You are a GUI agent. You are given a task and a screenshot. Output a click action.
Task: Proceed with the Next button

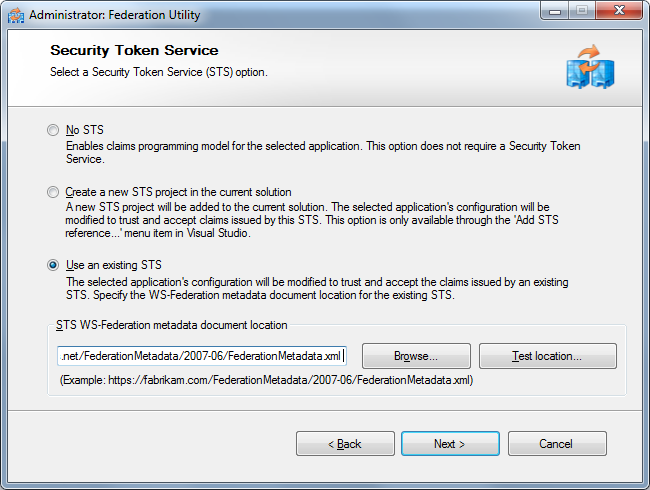(450, 443)
